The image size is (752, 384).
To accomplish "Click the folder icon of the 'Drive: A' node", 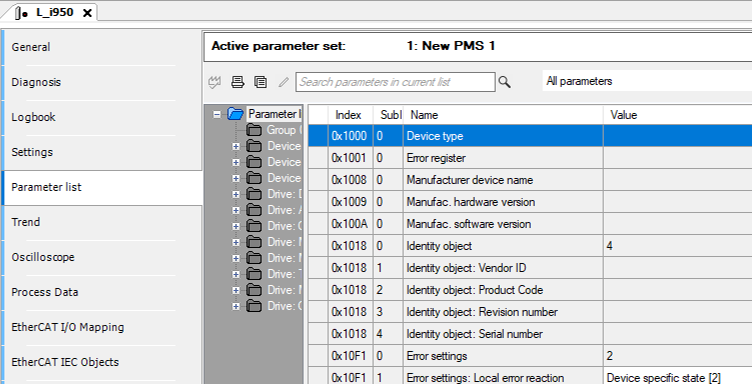I will 254,210.
